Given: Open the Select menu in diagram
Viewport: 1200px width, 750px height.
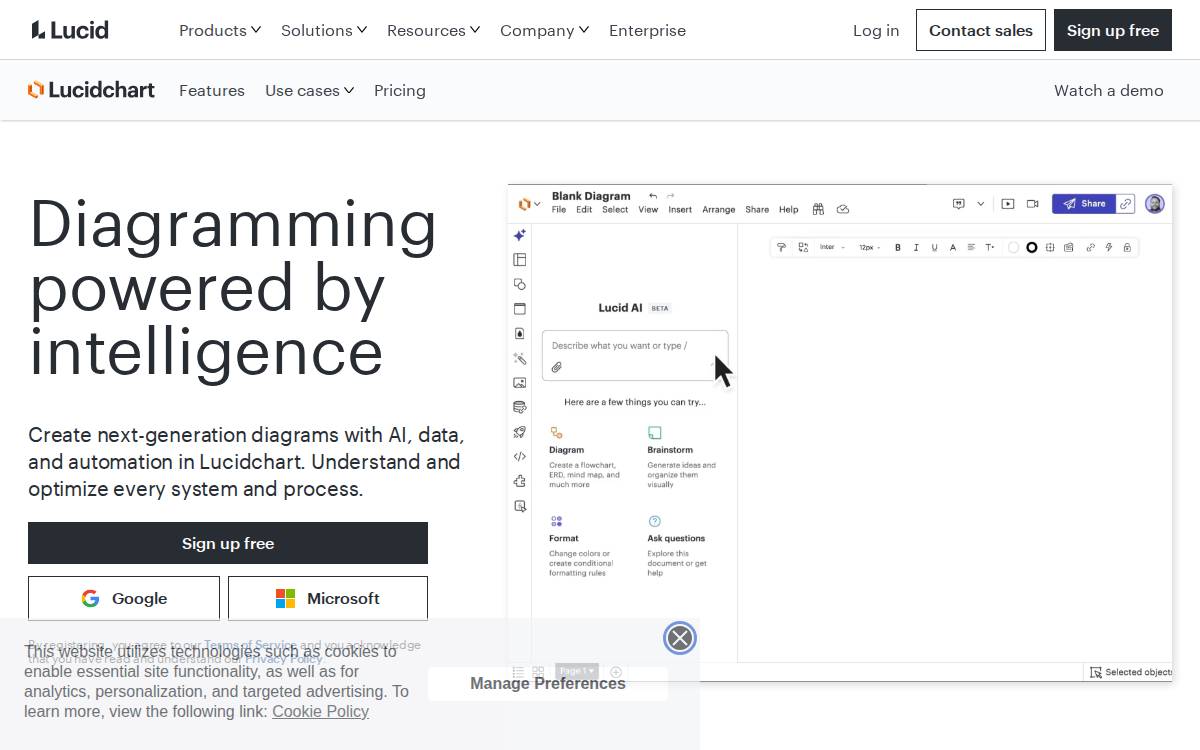Looking at the screenshot, I should click(x=615, y=210).
